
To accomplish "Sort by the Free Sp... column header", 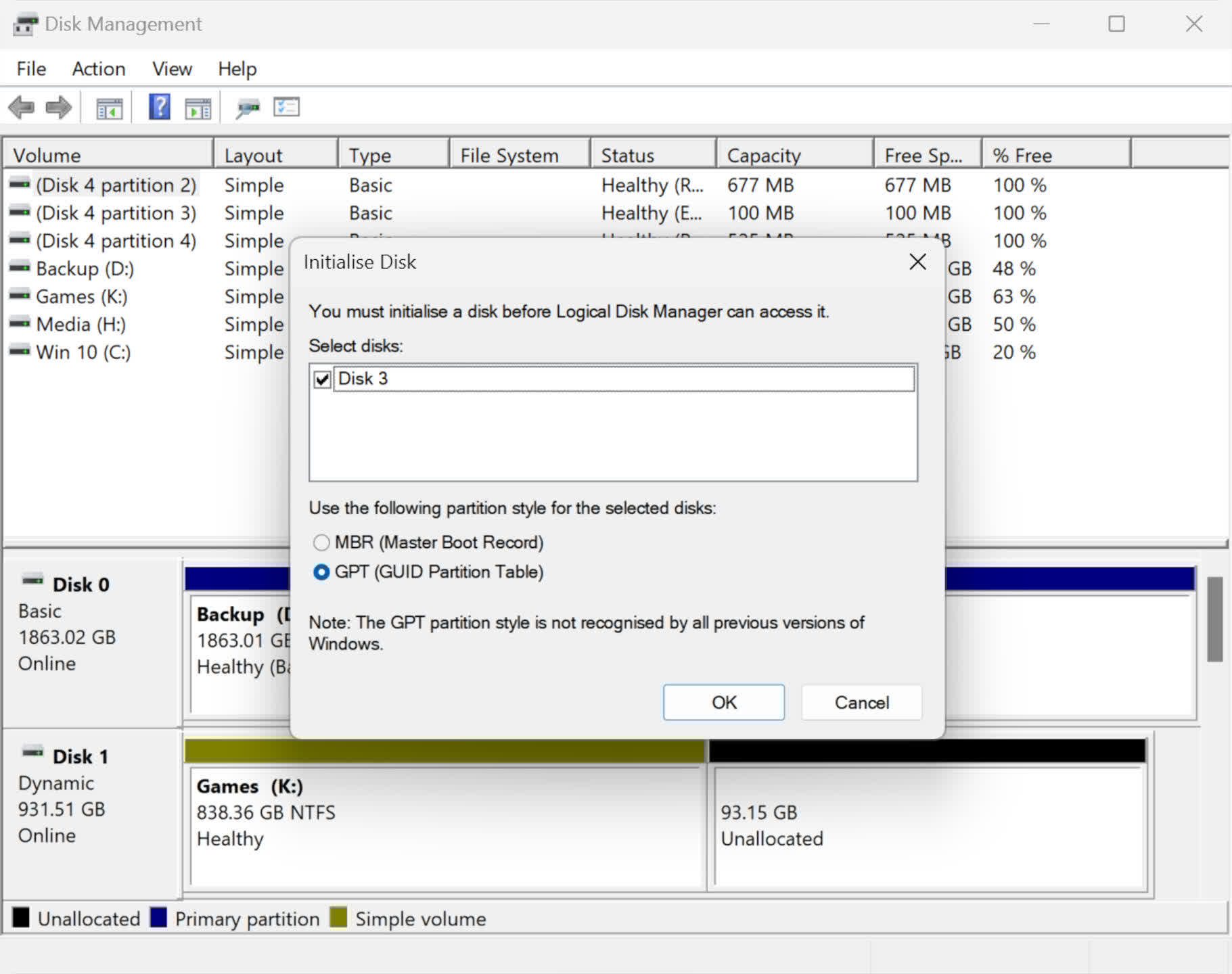I will pyautogui.click(x=928, y=155).
